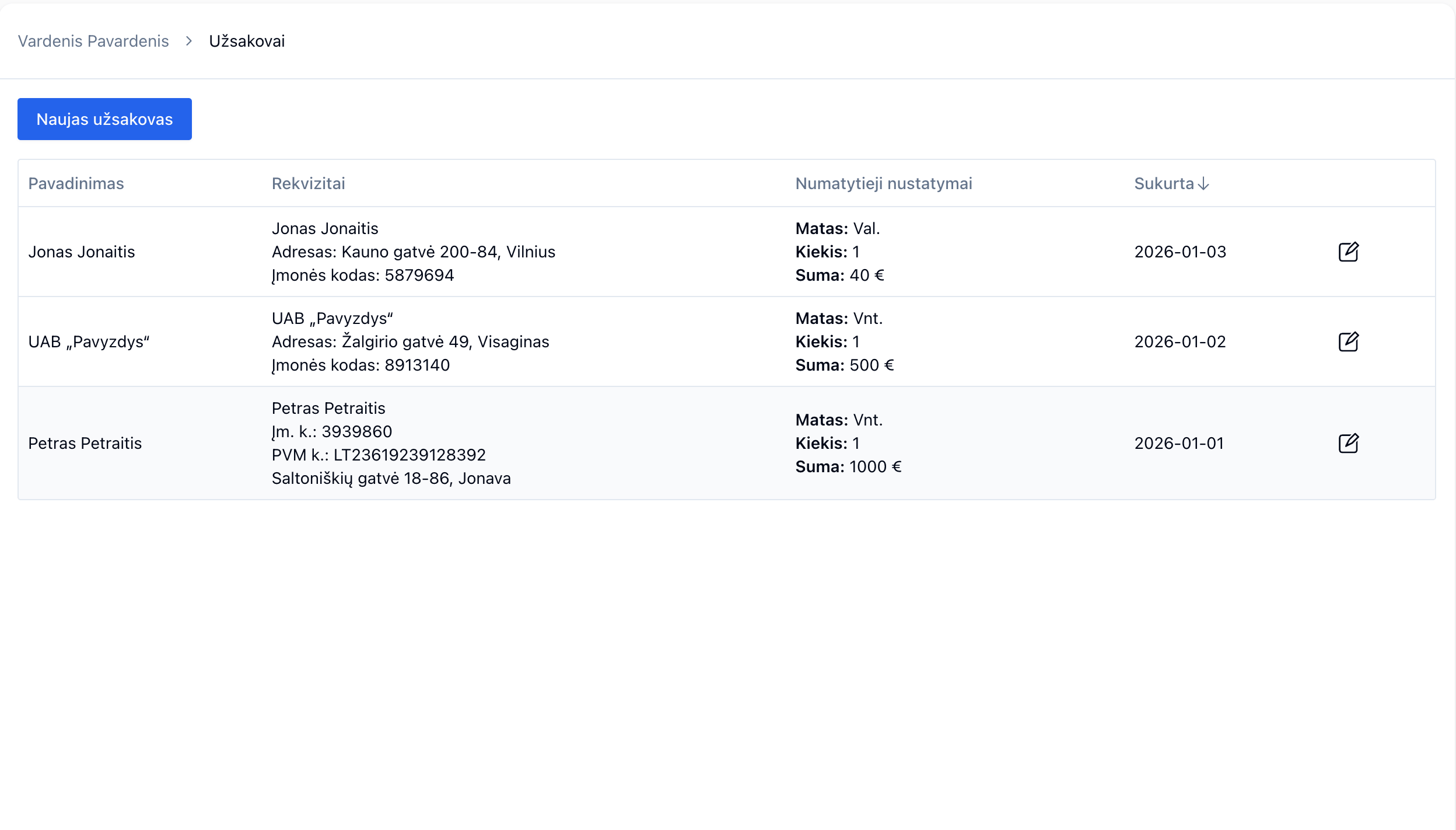
Task: Click the date 2026-01-02
Action: click(x=1179, y=341)
